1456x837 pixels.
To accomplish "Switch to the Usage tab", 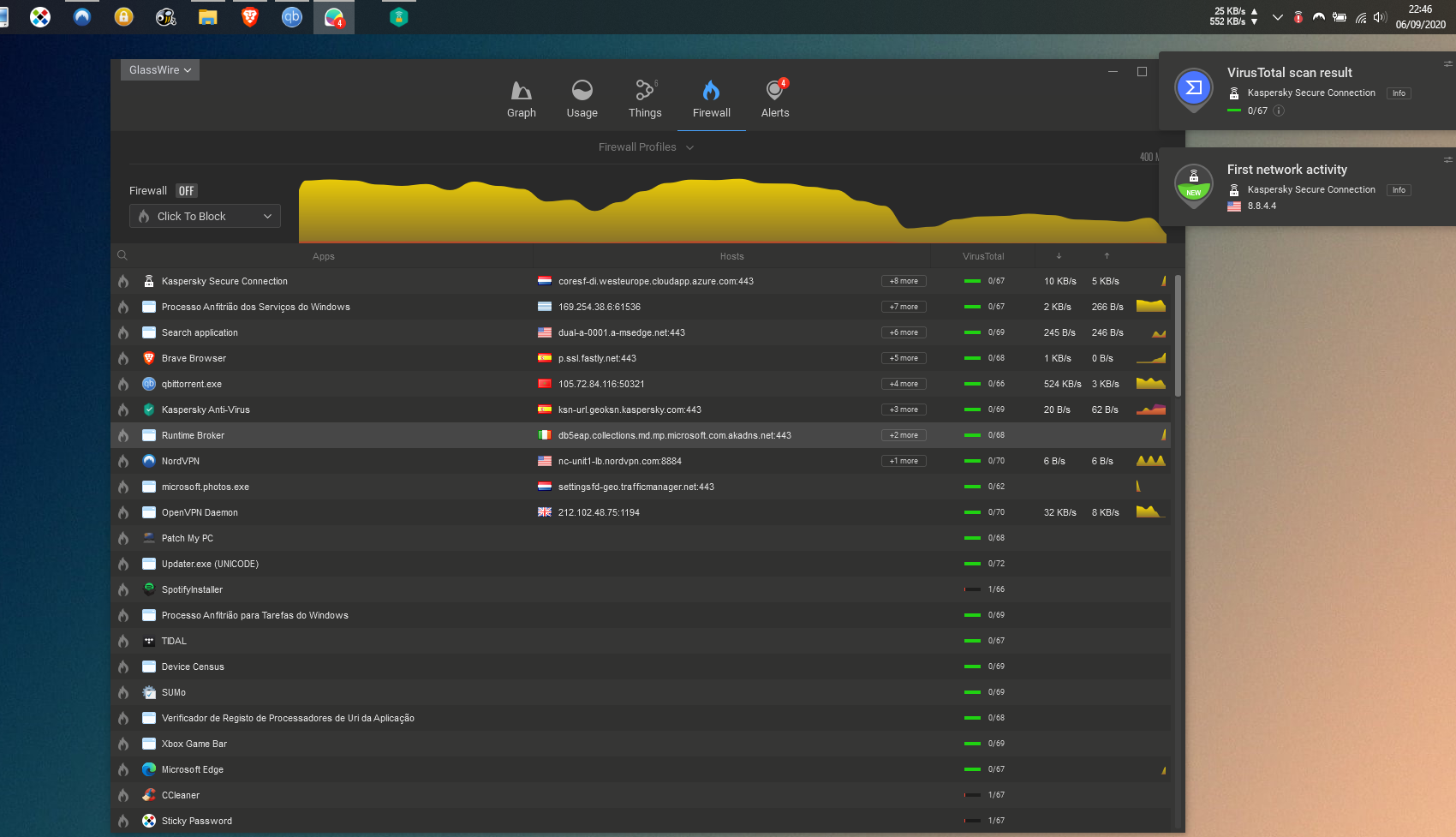I will (582, 99).
